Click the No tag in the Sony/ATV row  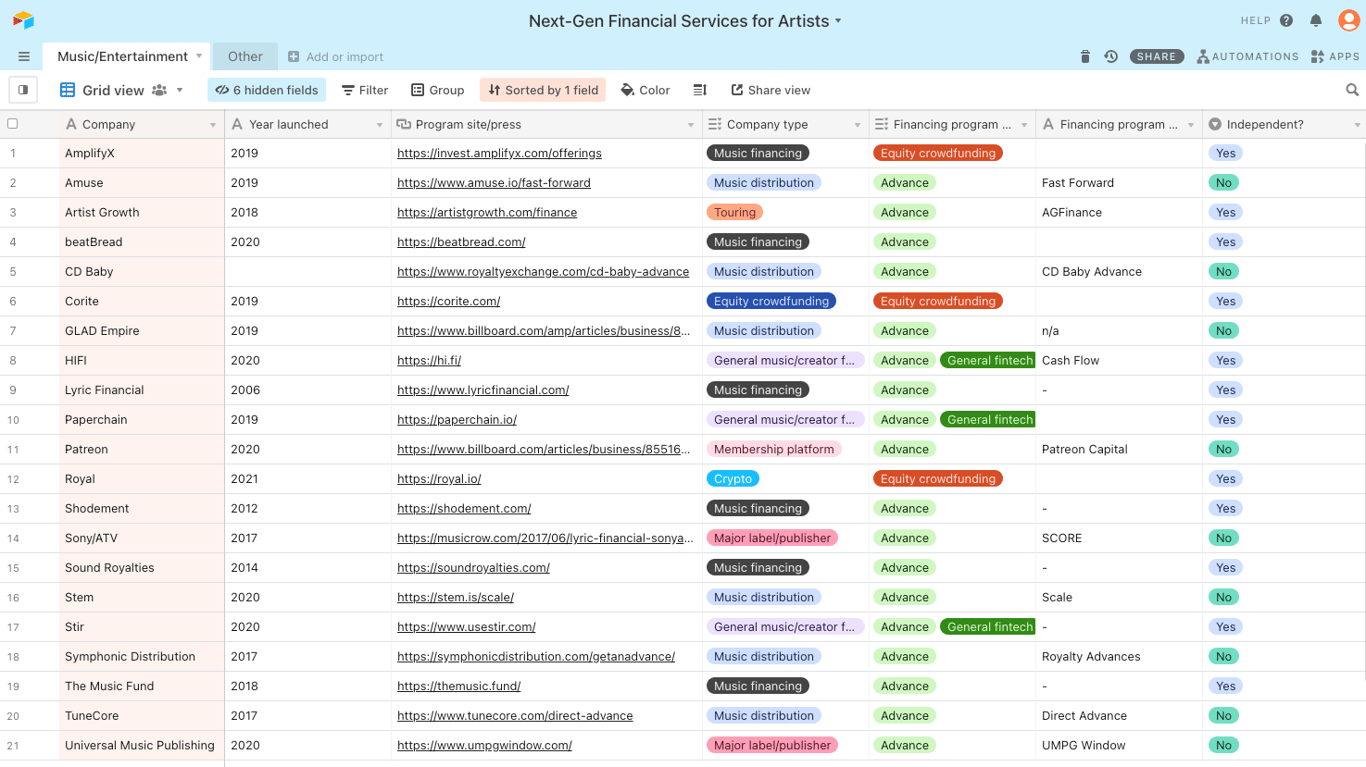click(x=1224, y=538)
